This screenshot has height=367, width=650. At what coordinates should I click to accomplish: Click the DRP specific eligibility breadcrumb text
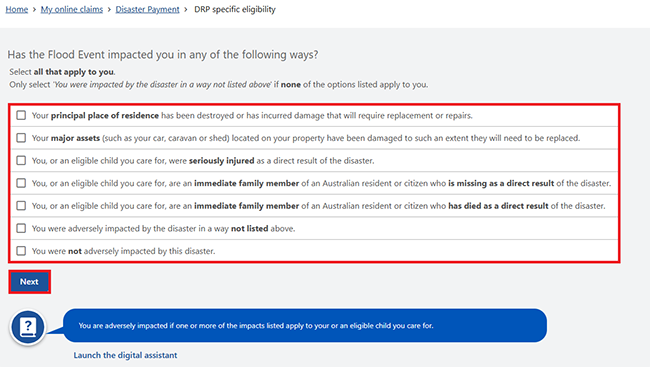(235, 9)
